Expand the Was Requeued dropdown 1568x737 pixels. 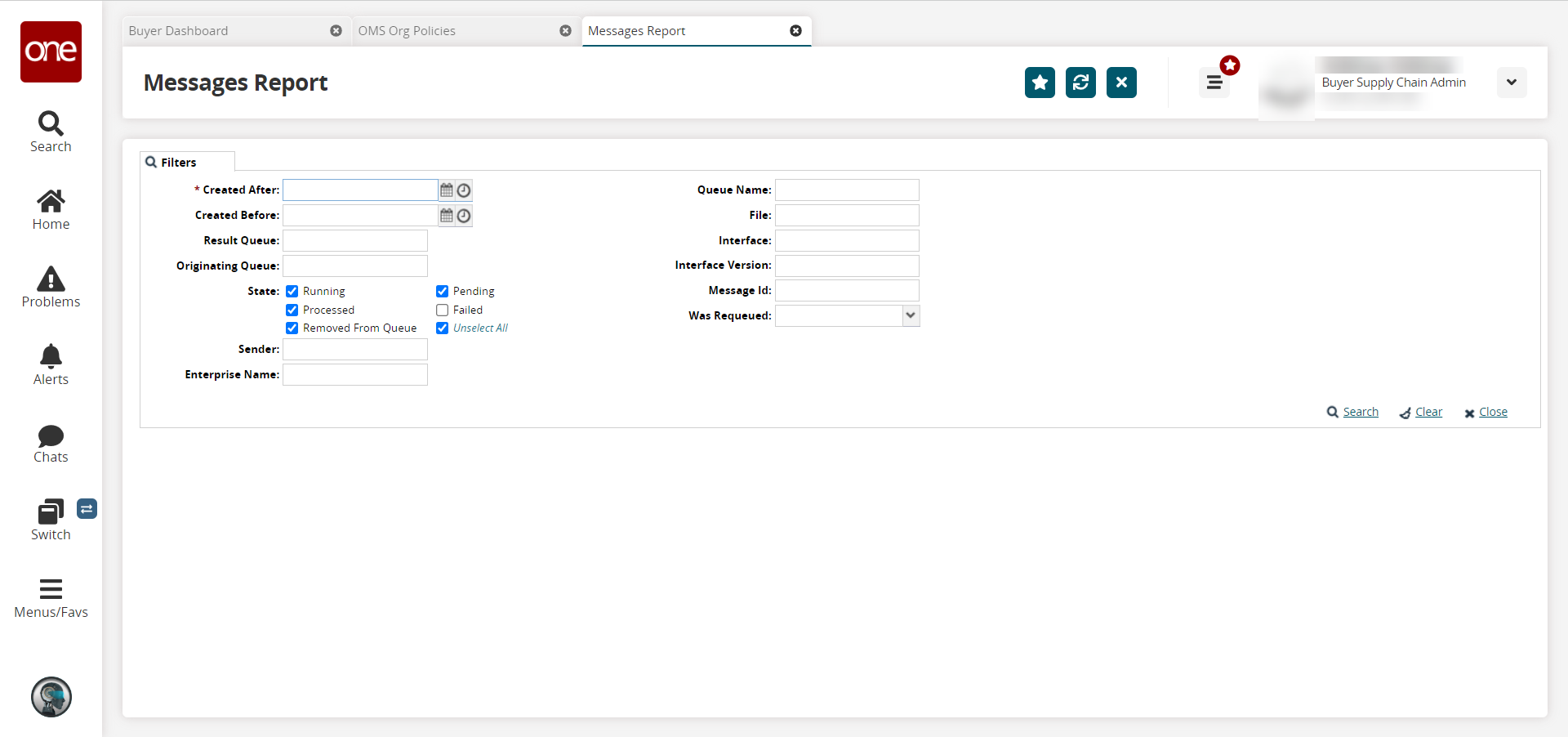pyautogui.click(x=911, y=315)
